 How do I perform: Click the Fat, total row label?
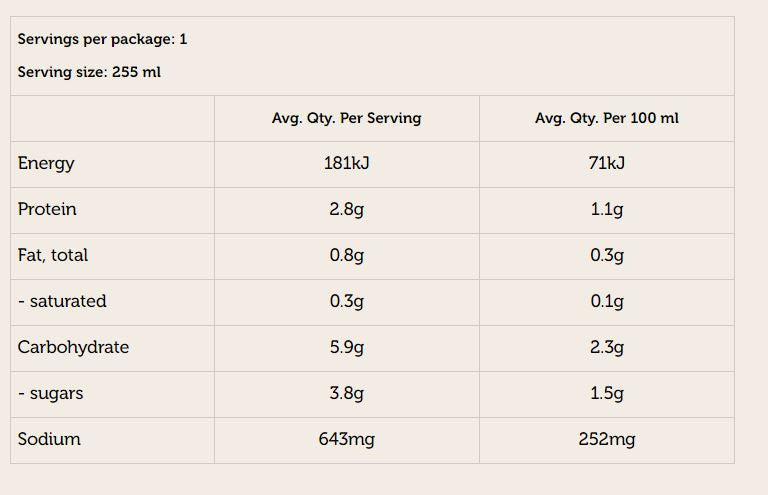(x=53, y=255)
